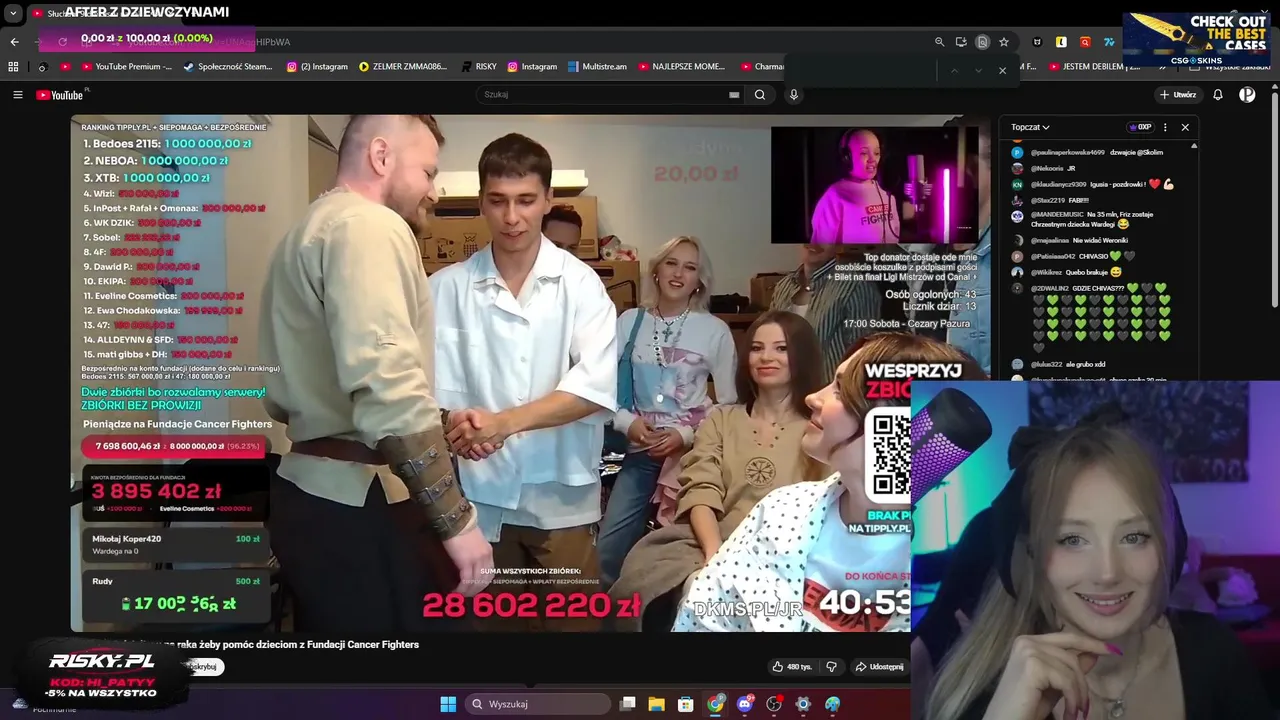The width and height of the screenshot is (1280, 720).
Task: Click the Utwórz create button
Action: point(1178,95)
